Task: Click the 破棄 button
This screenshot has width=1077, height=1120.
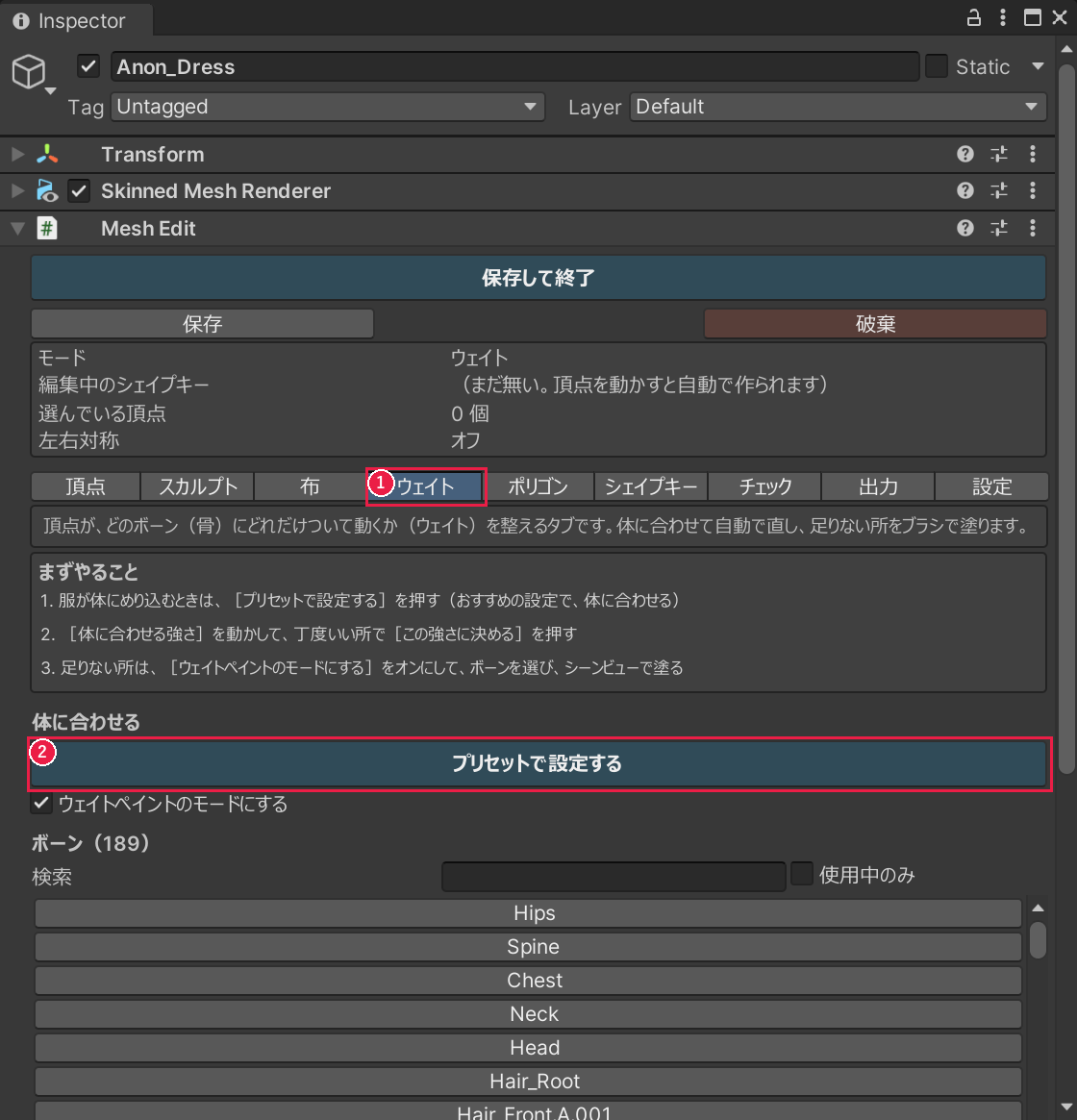Action: point(875,324)
